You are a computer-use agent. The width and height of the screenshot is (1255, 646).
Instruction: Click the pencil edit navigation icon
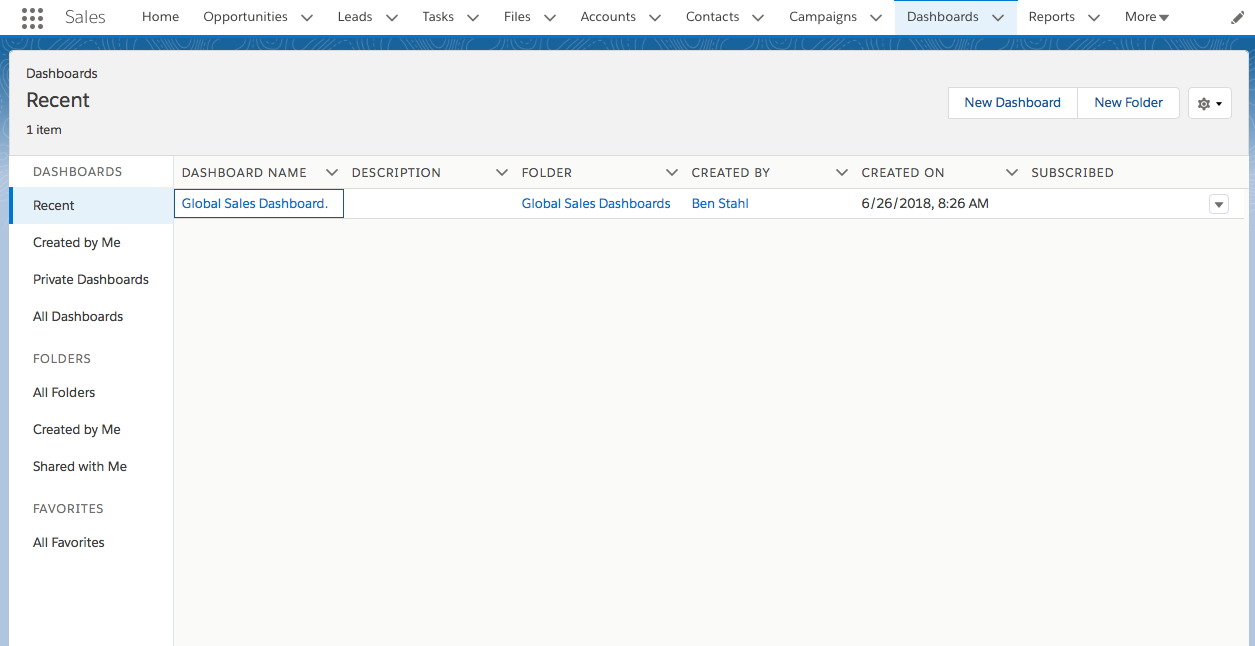1237,17
